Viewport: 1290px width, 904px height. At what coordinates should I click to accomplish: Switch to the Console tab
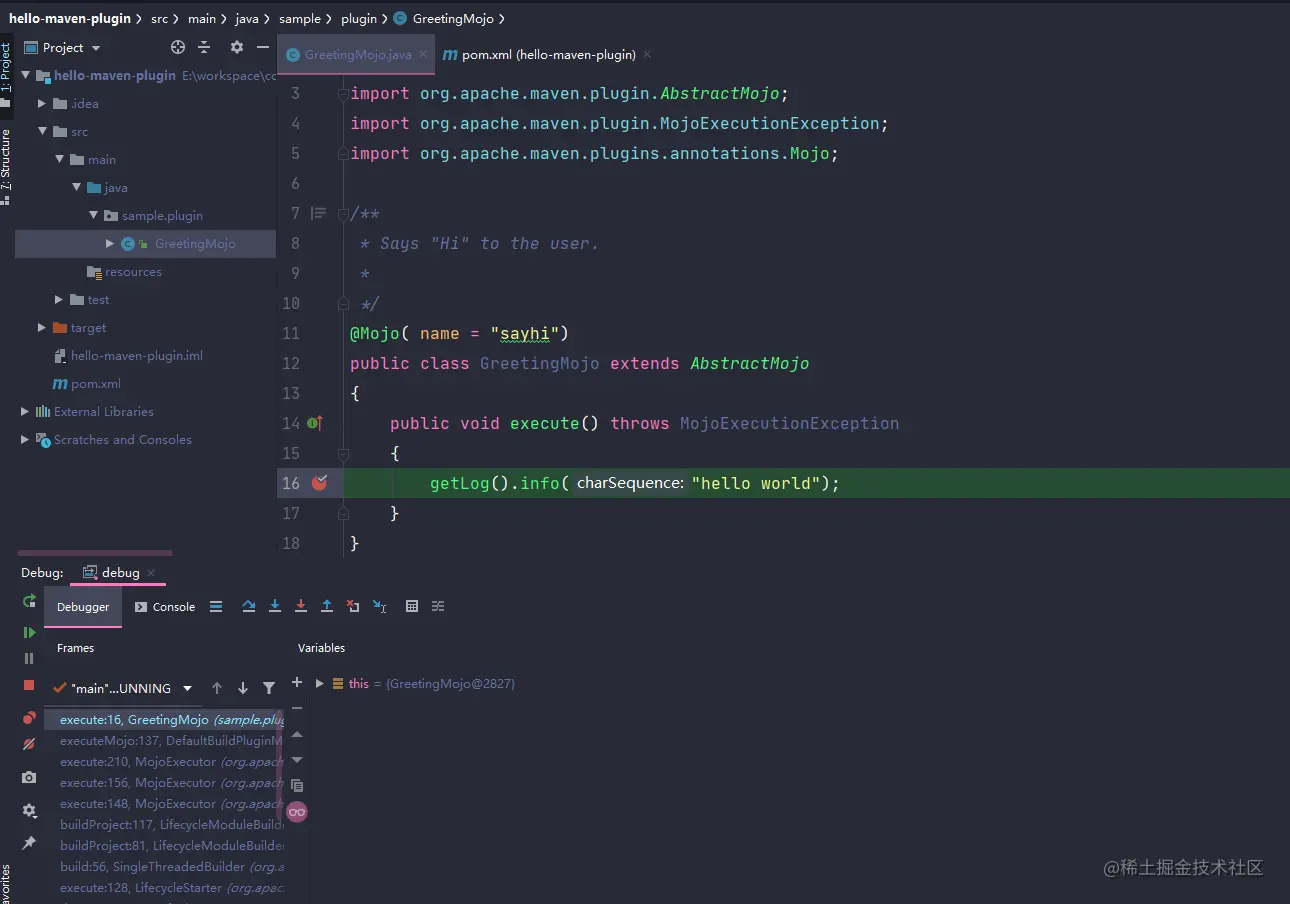(165, 607)
